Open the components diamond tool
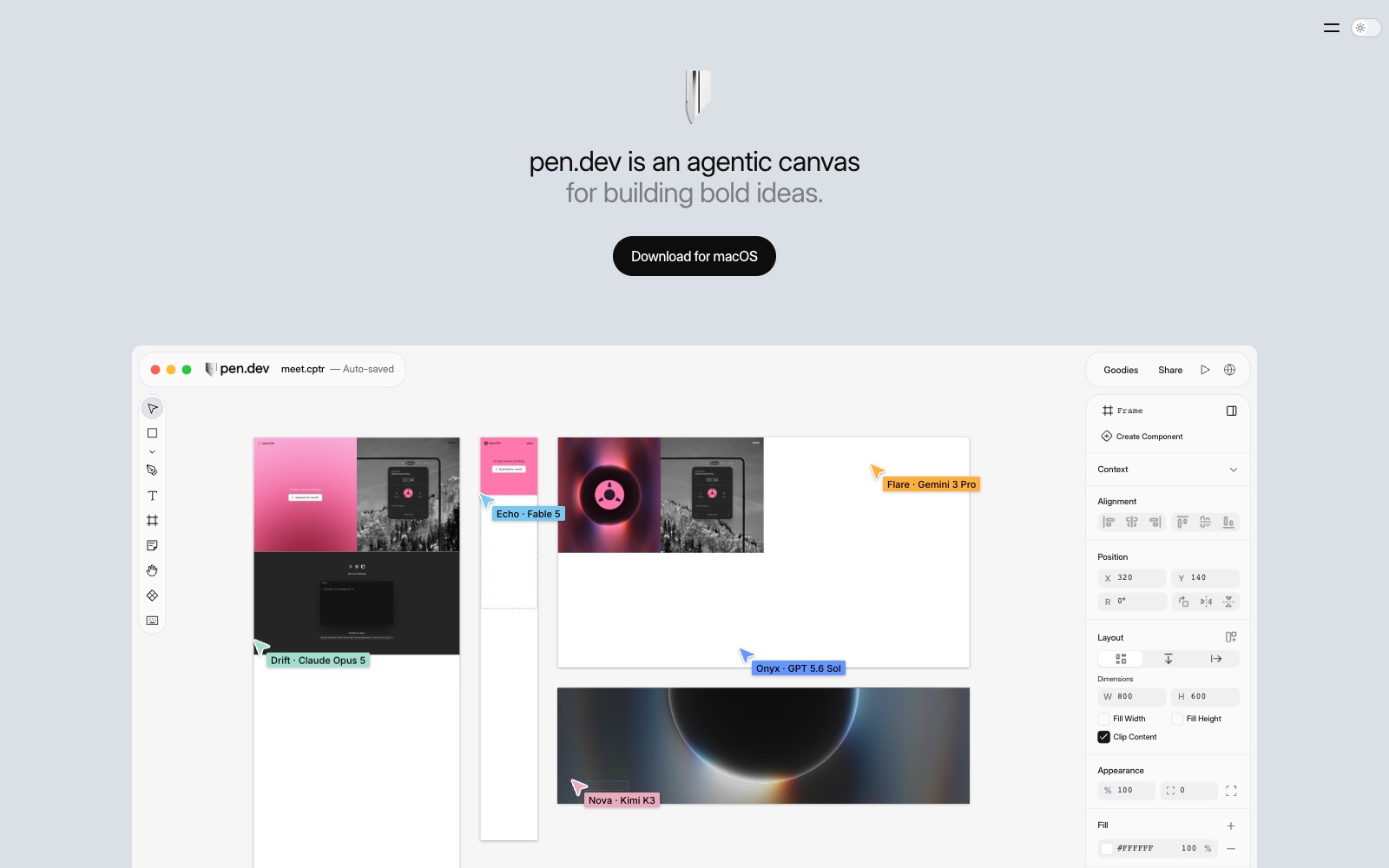 point(152,595)
